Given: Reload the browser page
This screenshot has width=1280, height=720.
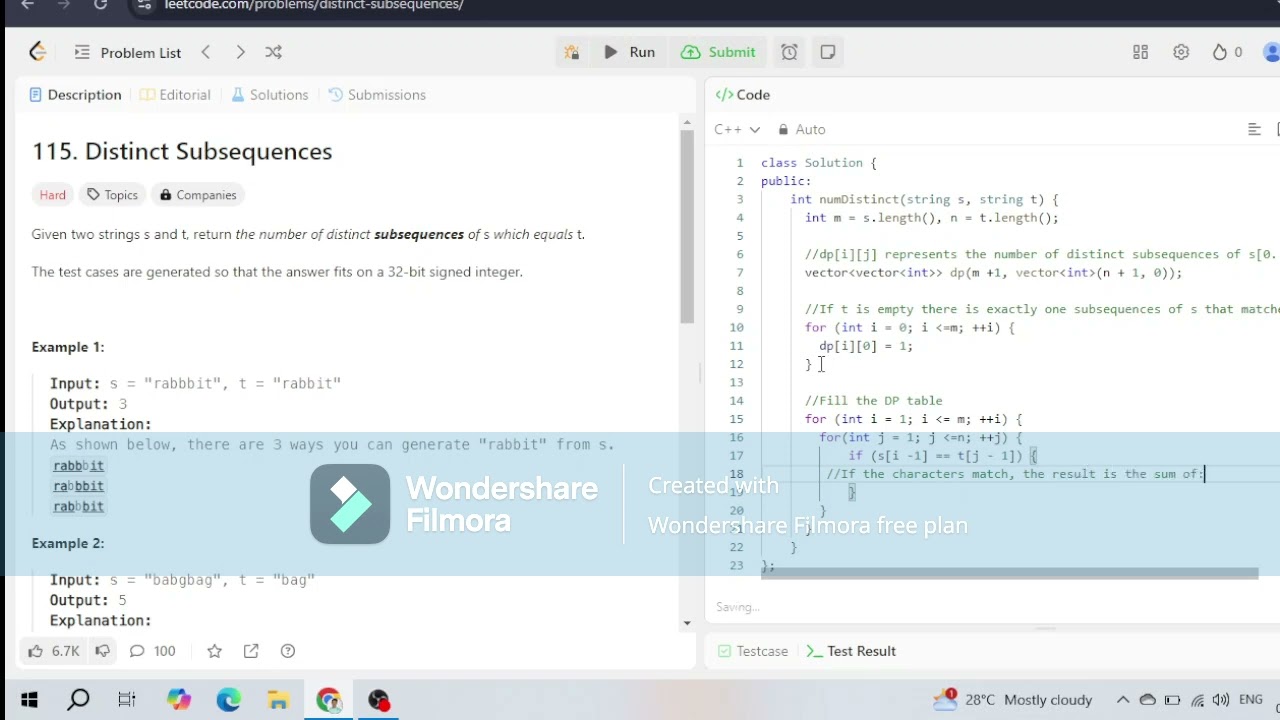Looking at the screenshot, I should (100, 5).
